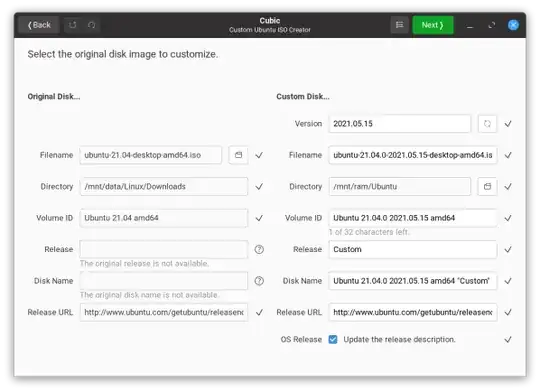Screen dimensions: 540x392
Task: Click 'Original Disk...' heading
Action: 54,96
